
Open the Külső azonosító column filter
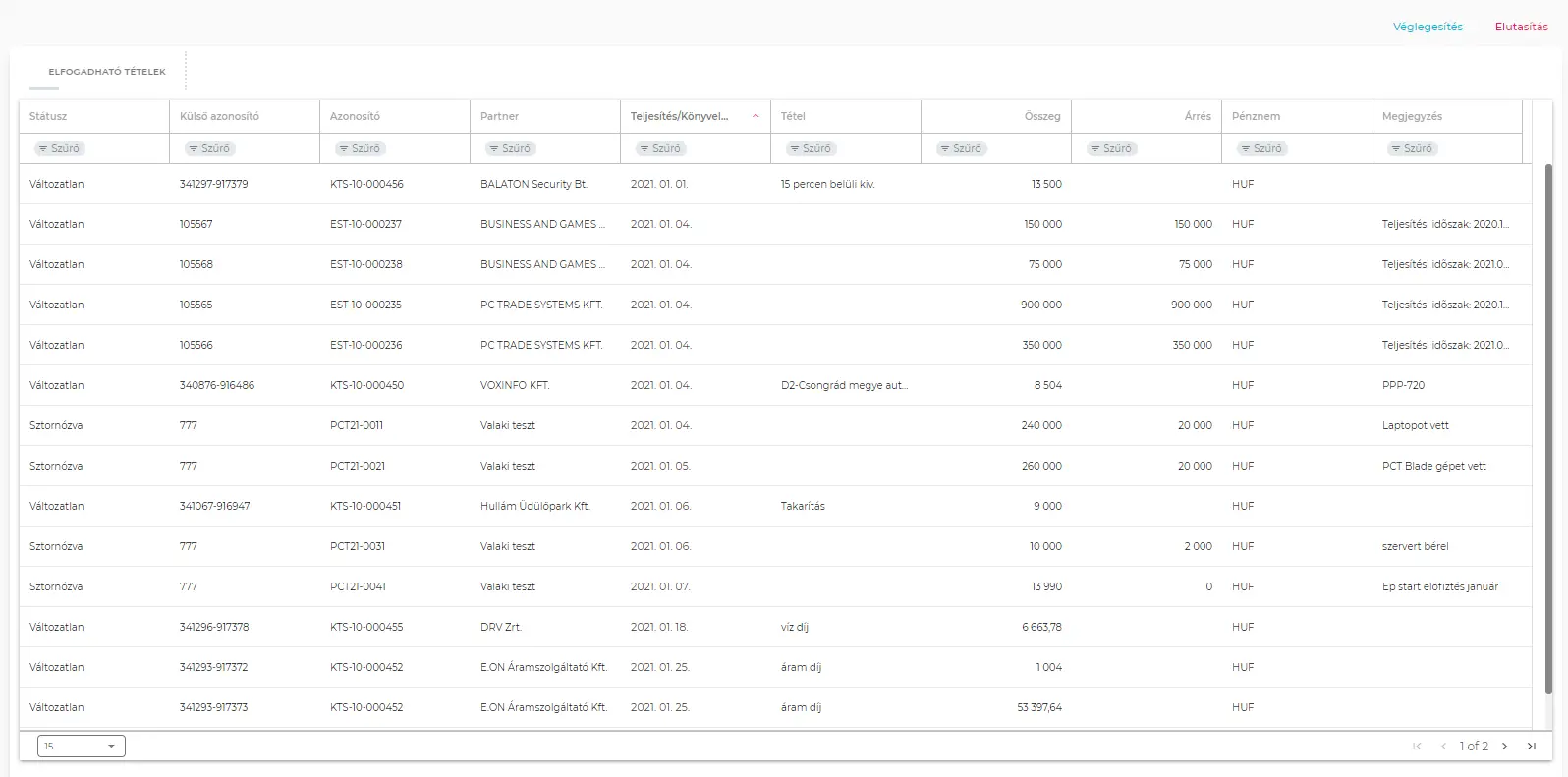click(209, 149)
